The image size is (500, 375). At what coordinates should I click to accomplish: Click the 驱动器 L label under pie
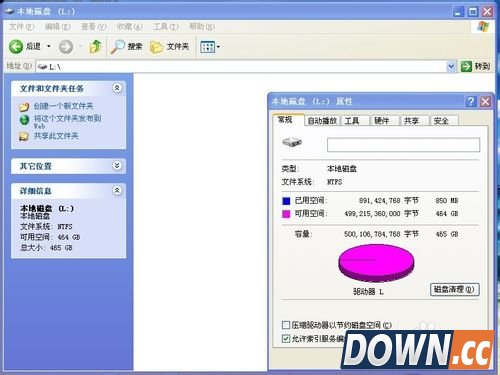[x=368, y=292]
